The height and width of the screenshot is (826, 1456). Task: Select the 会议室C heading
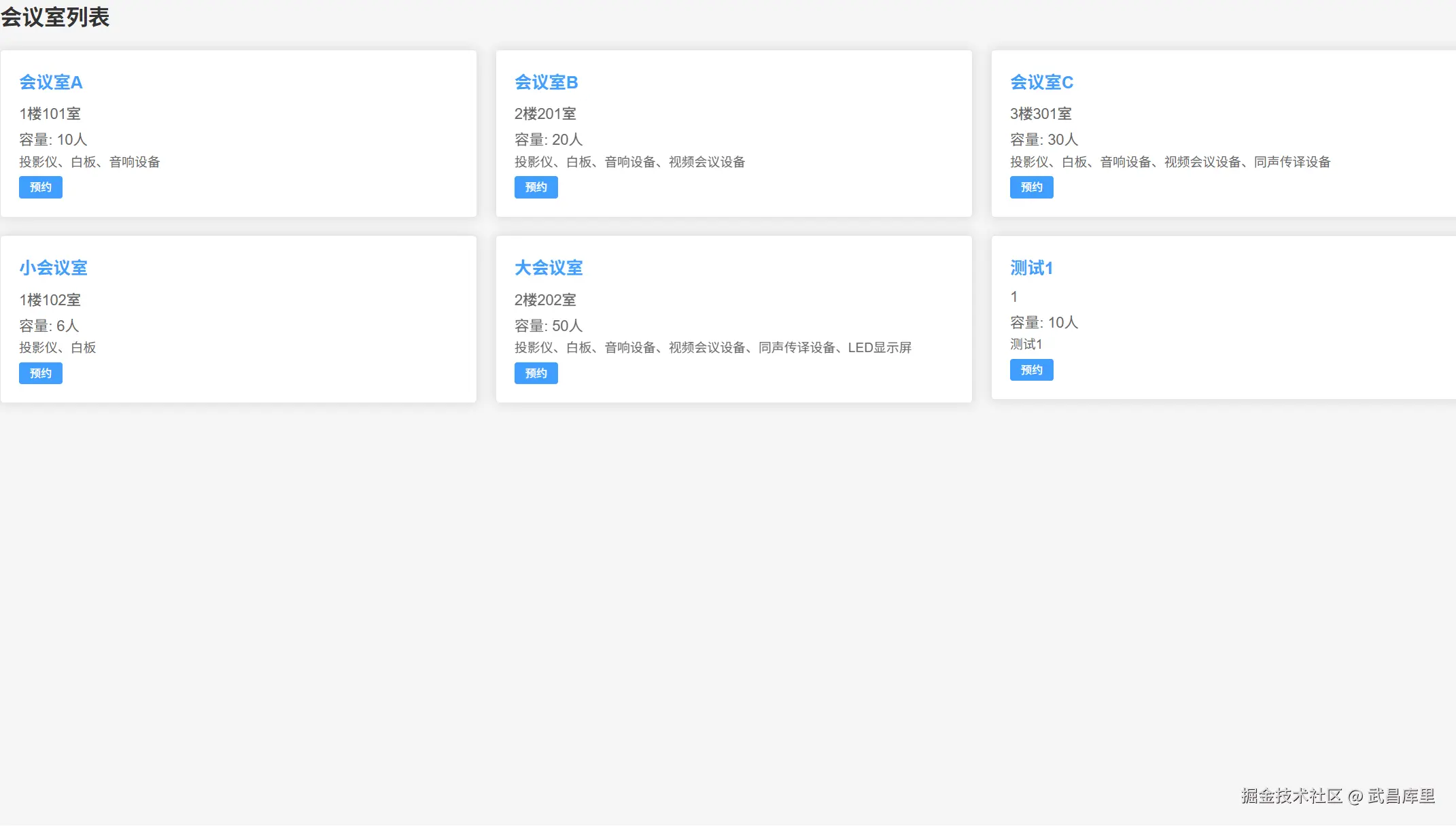[1041, 82]
